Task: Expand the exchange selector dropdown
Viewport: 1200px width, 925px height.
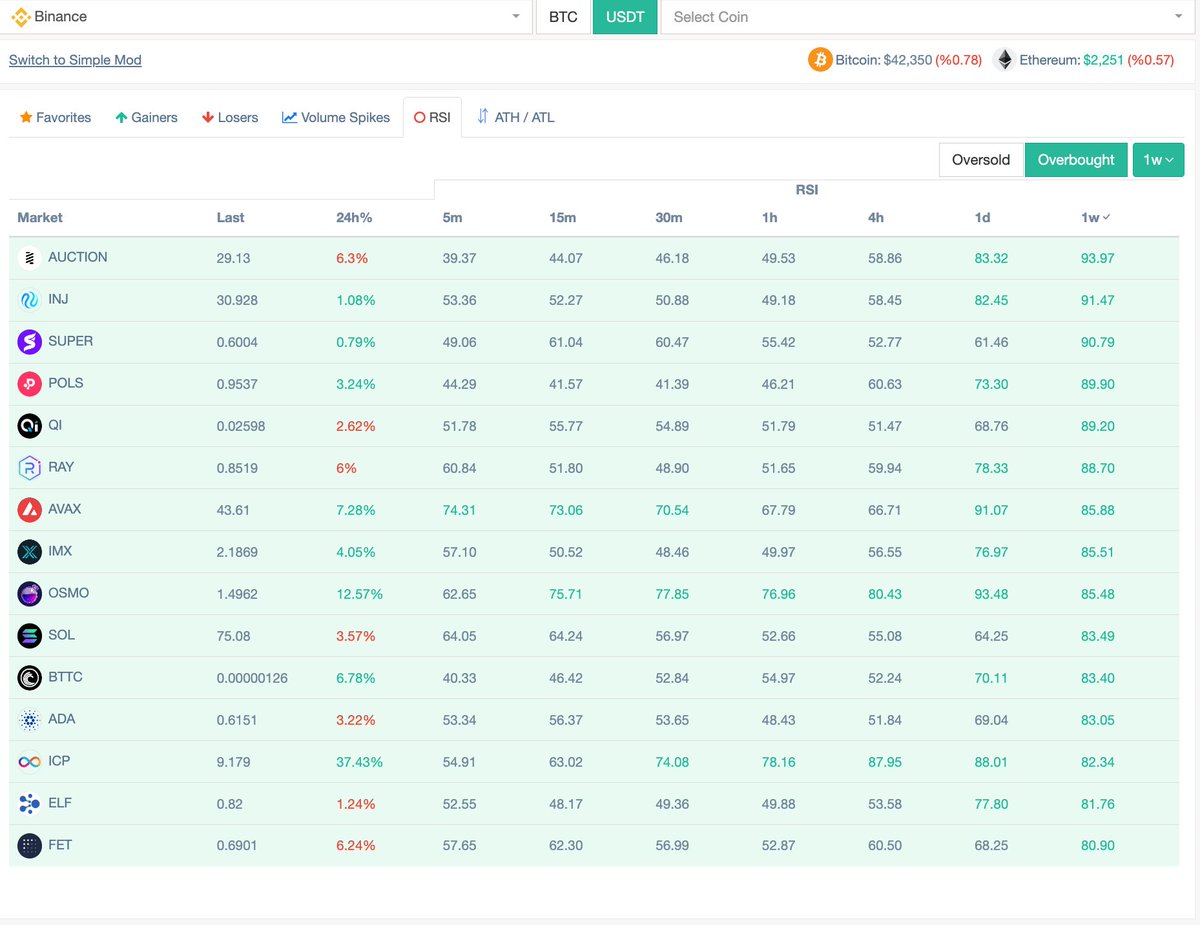Action: click(516, 17)
